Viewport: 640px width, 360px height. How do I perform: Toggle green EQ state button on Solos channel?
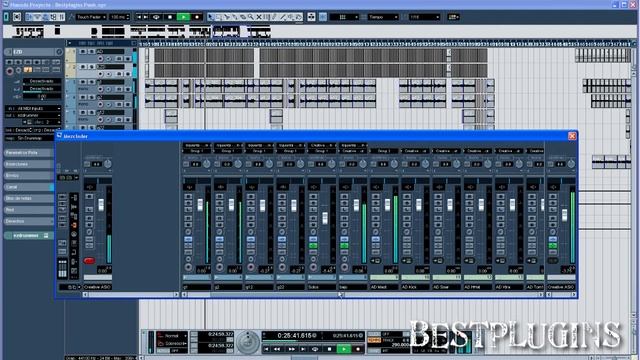coord(313,246)
